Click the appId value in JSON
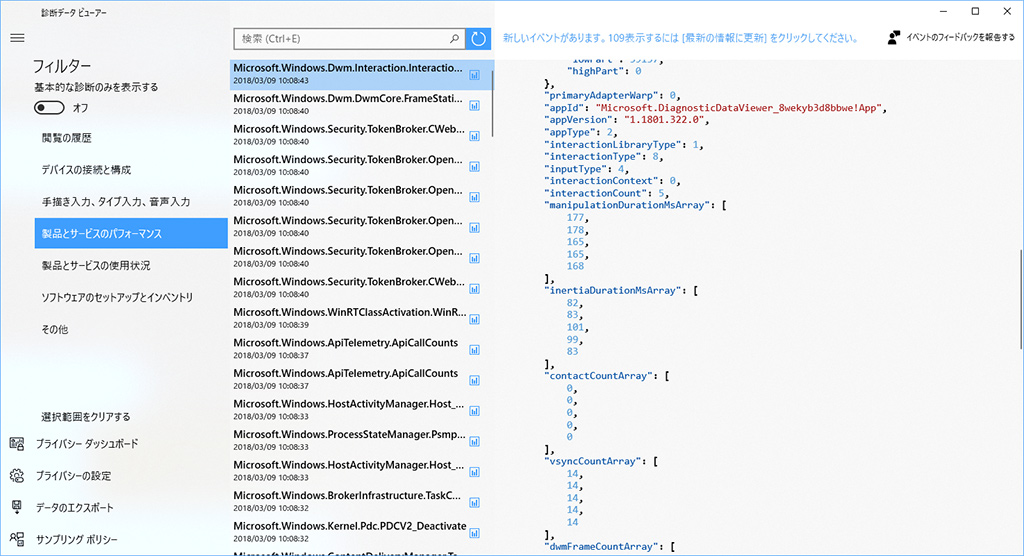The height and width of the screenshot is (556, 1024). [x=739, y=108]
